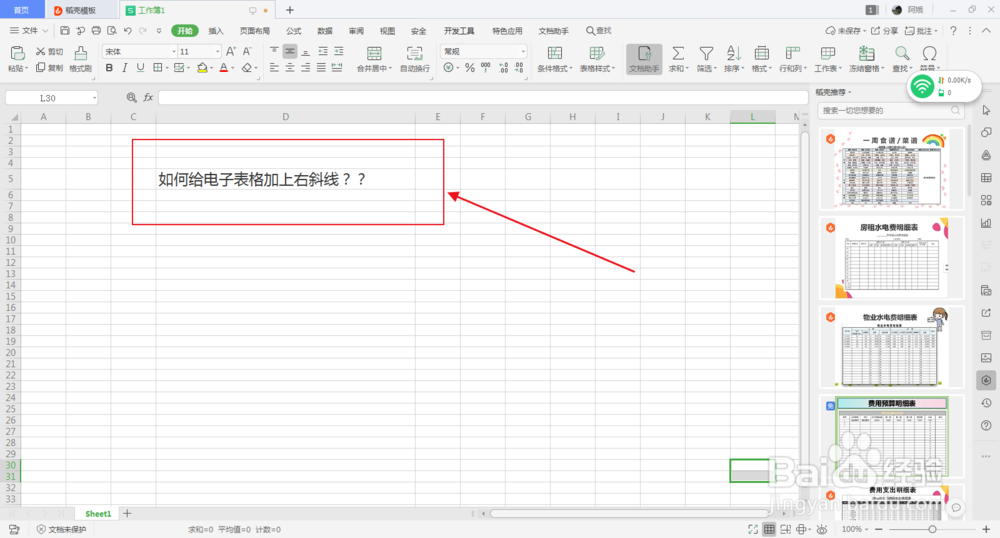Click the 分享 Share button
The width and height of the screenshot is (1000, 538).
[885, 31]
